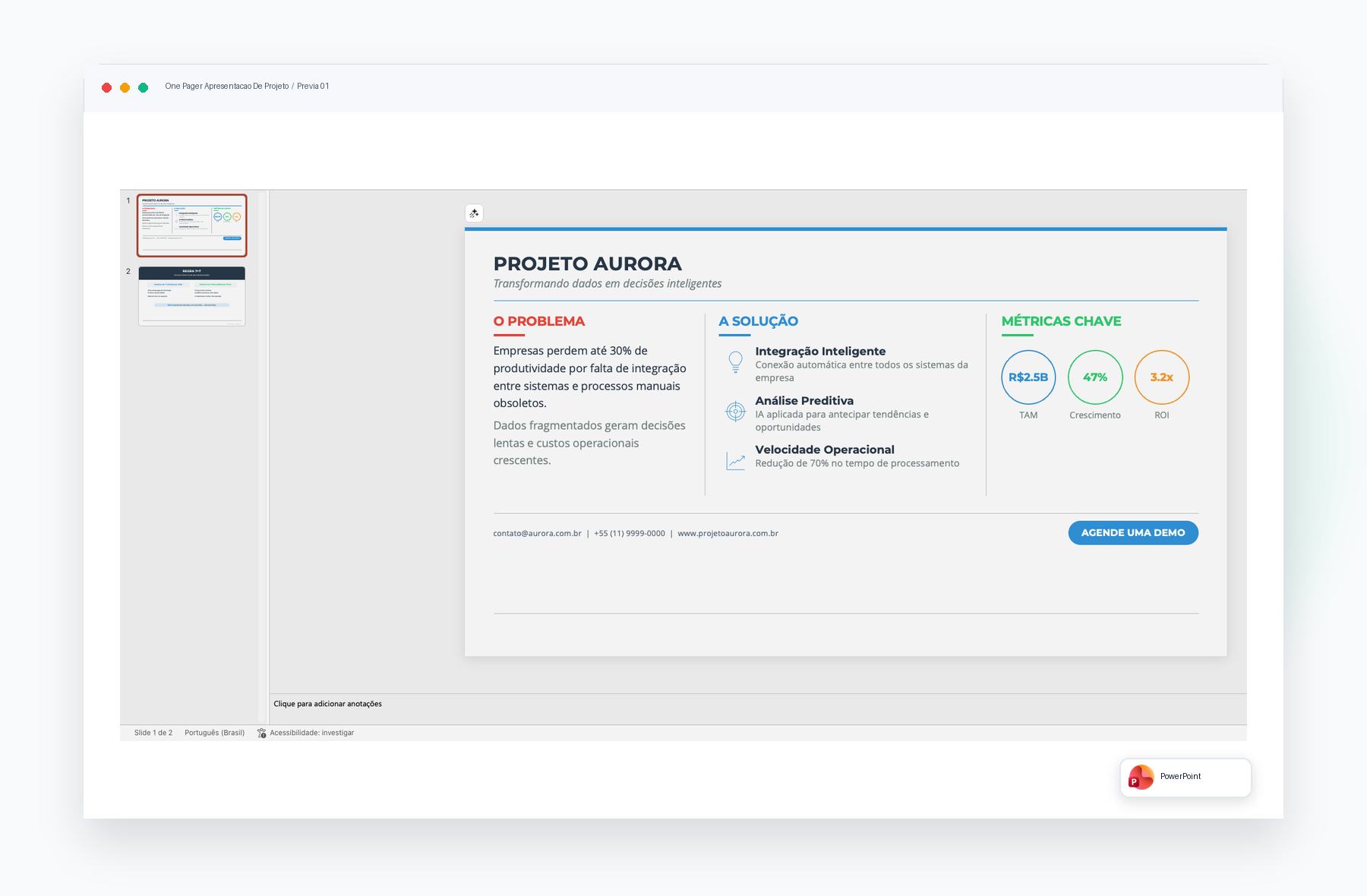The width and height of the screenshot is (1367, 896).
Task: Click 'Português (Brasil)' language indicator
Action: pos(215,733)
